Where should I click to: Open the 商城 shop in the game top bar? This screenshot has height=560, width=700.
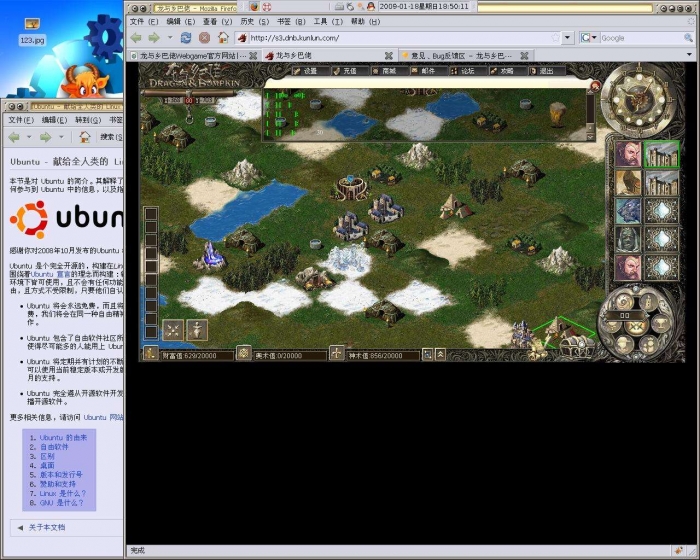(x=390, y=71)
